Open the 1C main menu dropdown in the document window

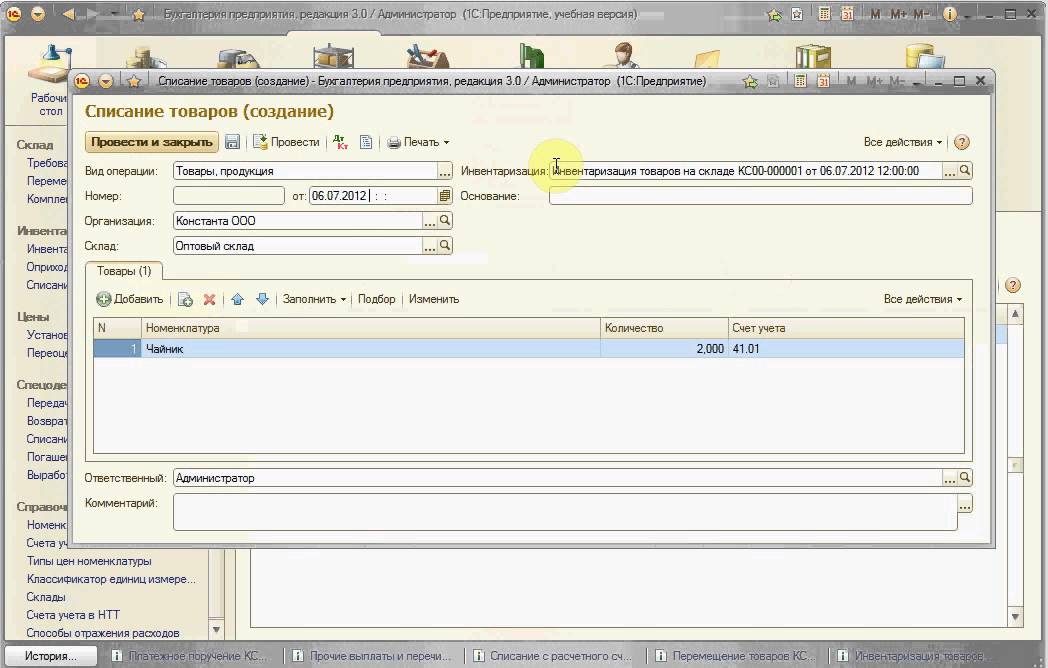click(106, 81)
